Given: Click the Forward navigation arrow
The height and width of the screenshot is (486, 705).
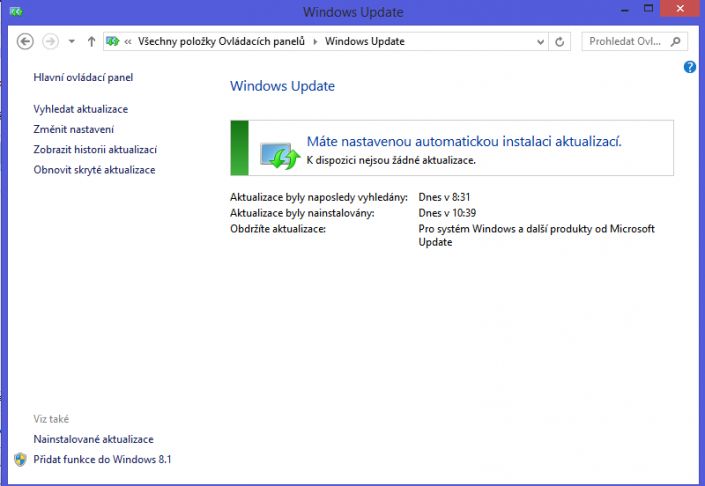Looking at the screenshot, I should pos(50,41).
